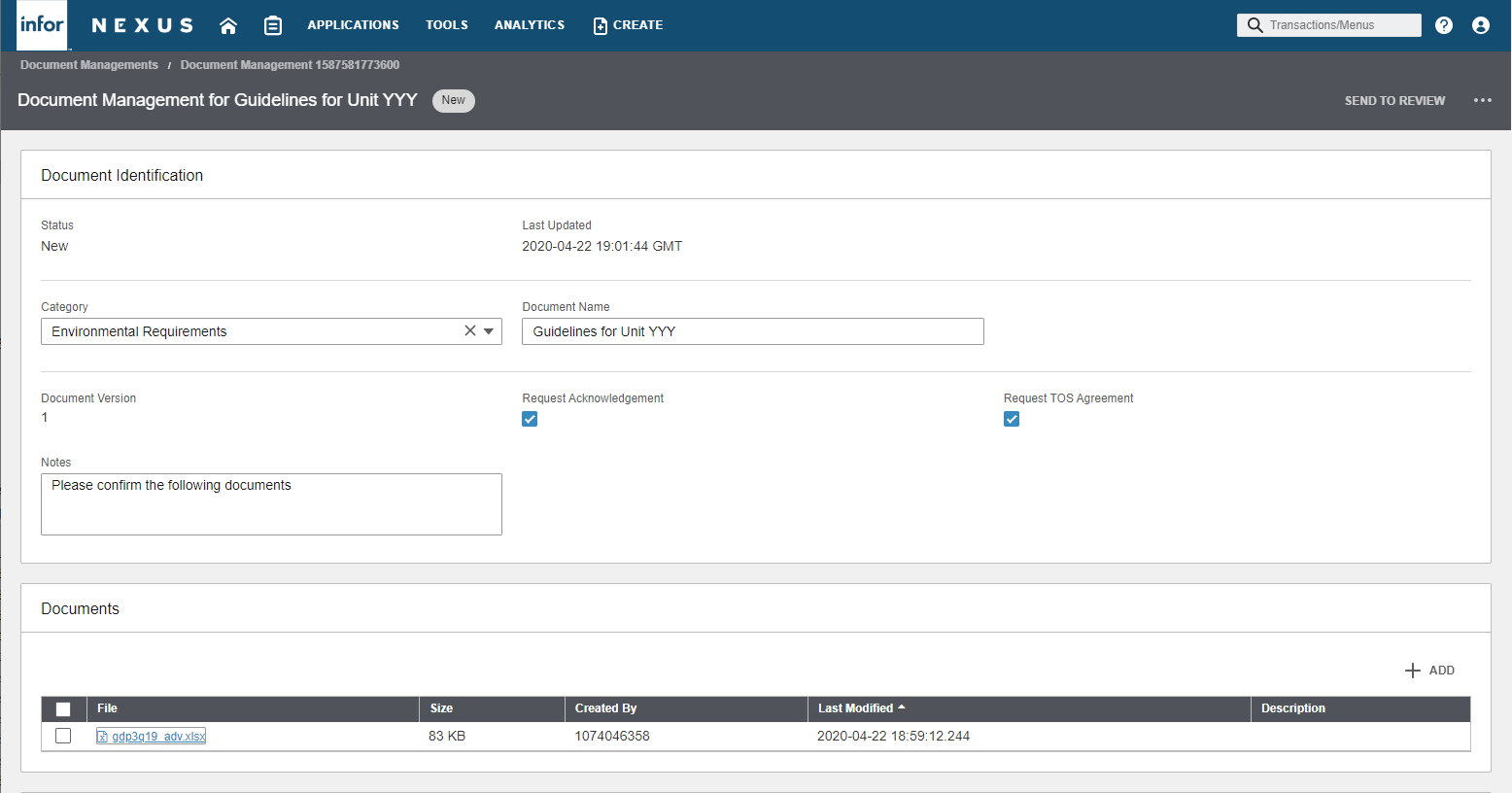Toggle the Last Modified sort order
1512x793 pixels.
pos(861,708)
